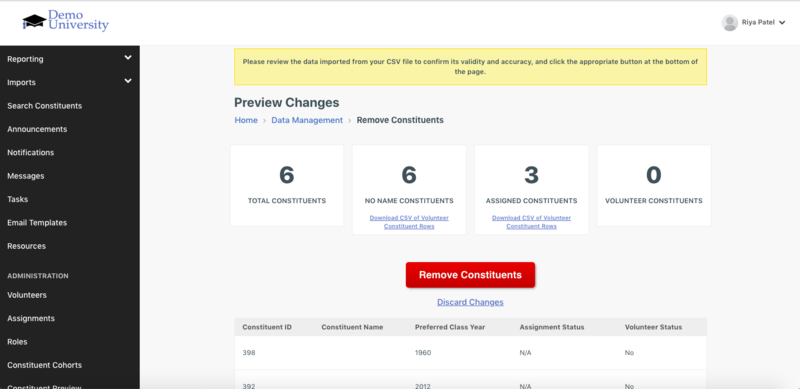Select Tasks in the sidebar
This screenshot has height=389, width=800.
coord(17,200)
